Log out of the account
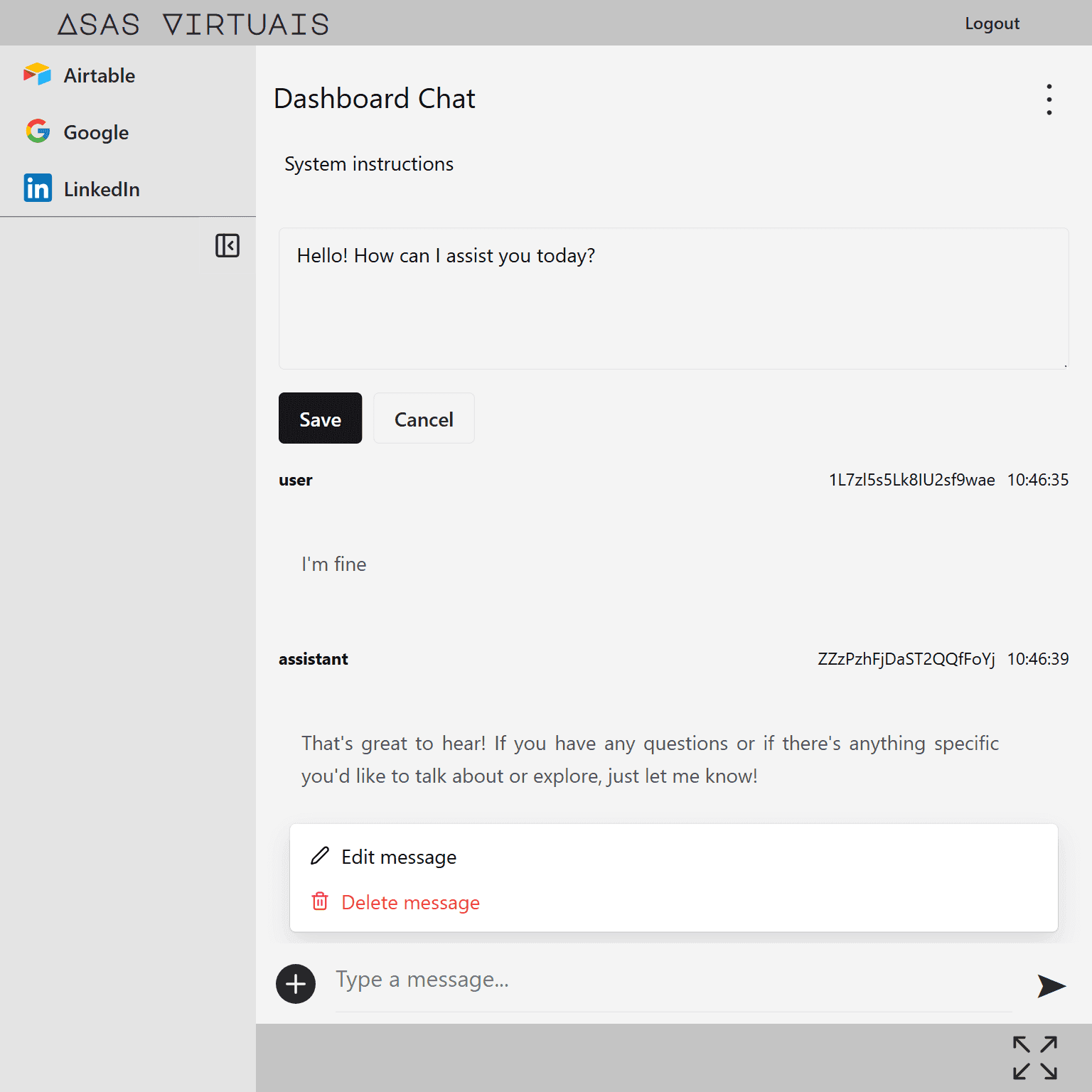 click(x=992, y=23)
